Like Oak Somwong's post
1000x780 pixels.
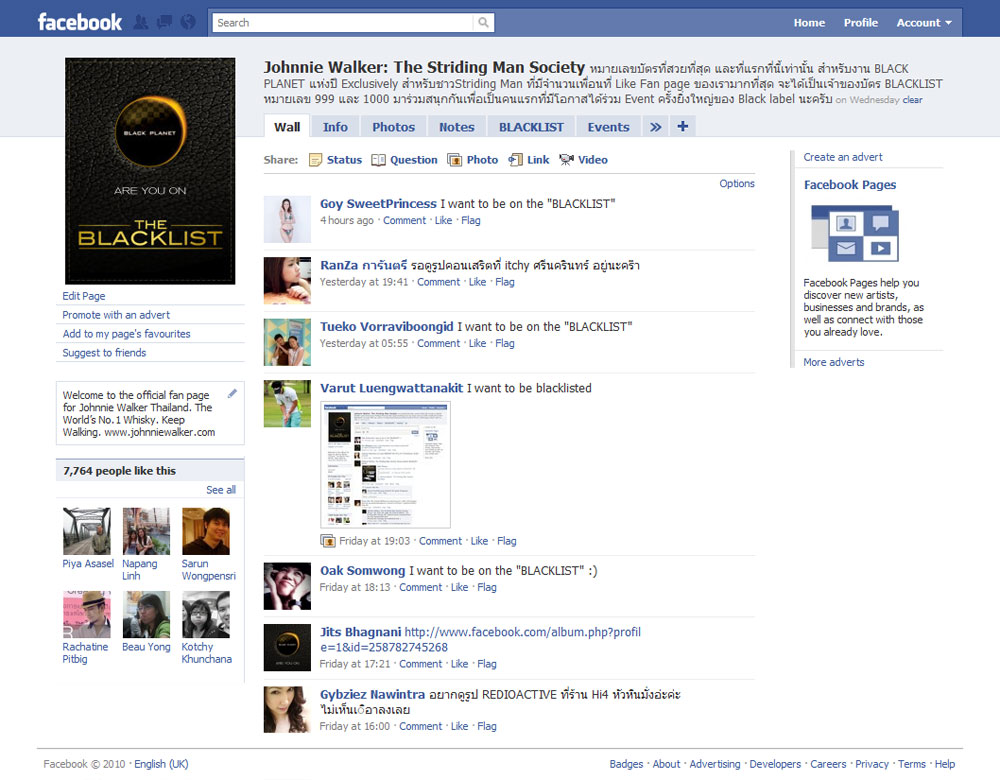tap(459, 587)
